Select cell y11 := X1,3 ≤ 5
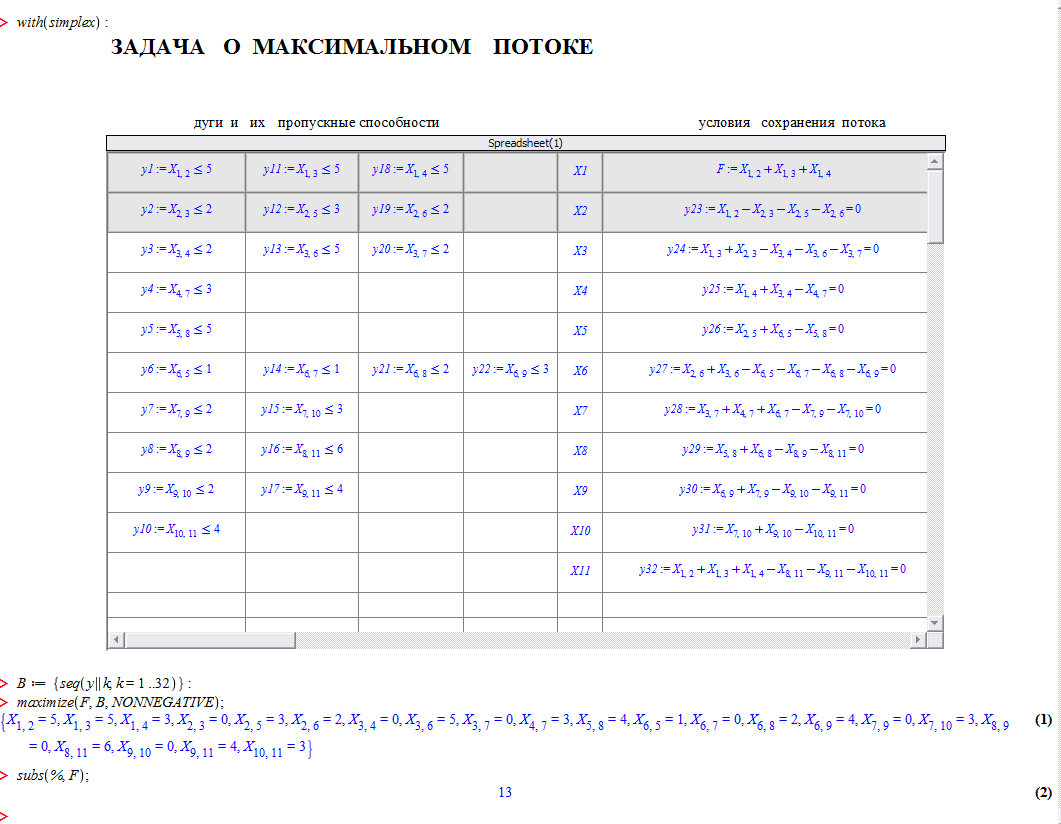Screen dimensions: 1061x824 coord(302,173)
